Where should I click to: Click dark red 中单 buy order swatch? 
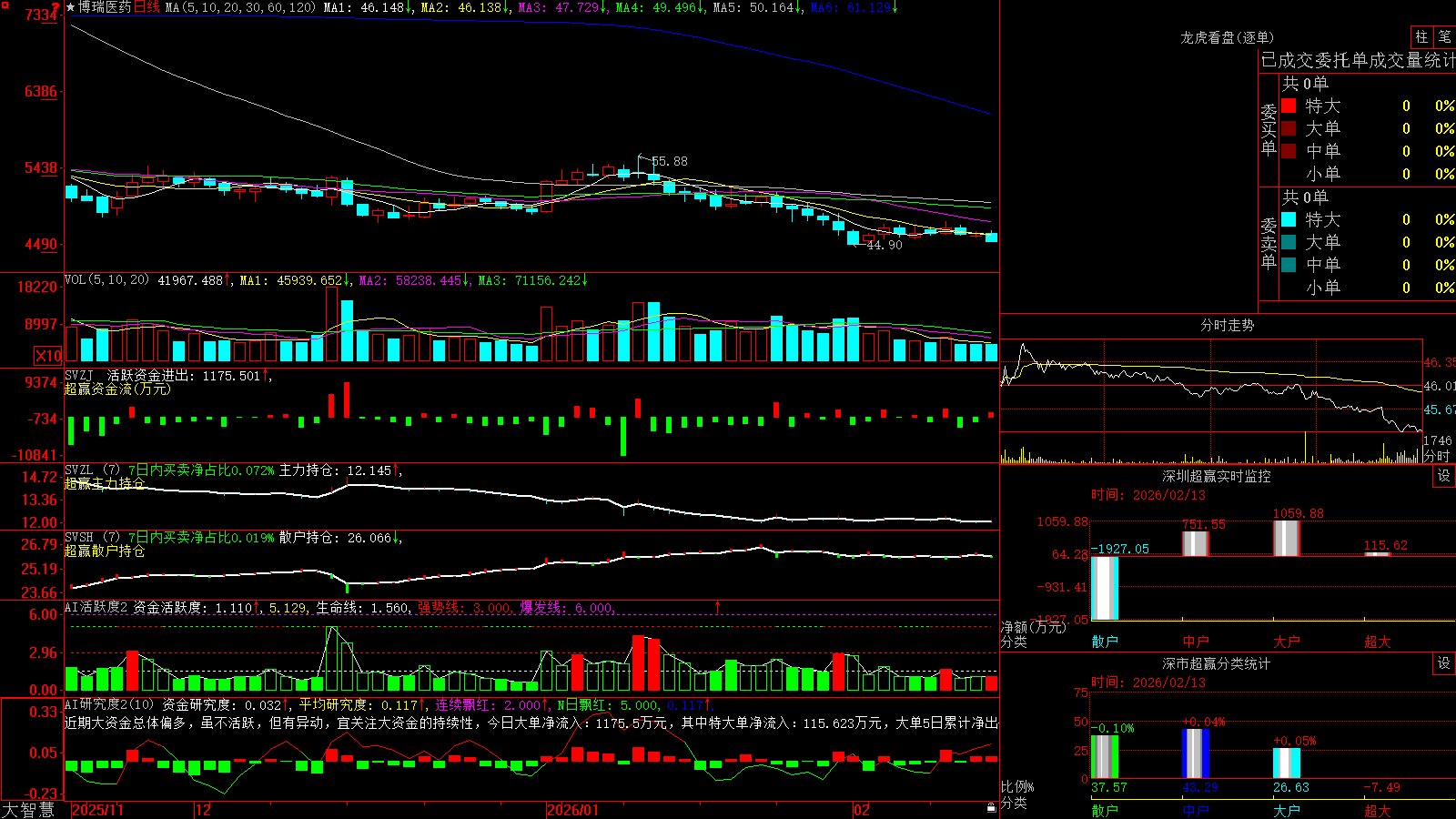click(1289, 151)
